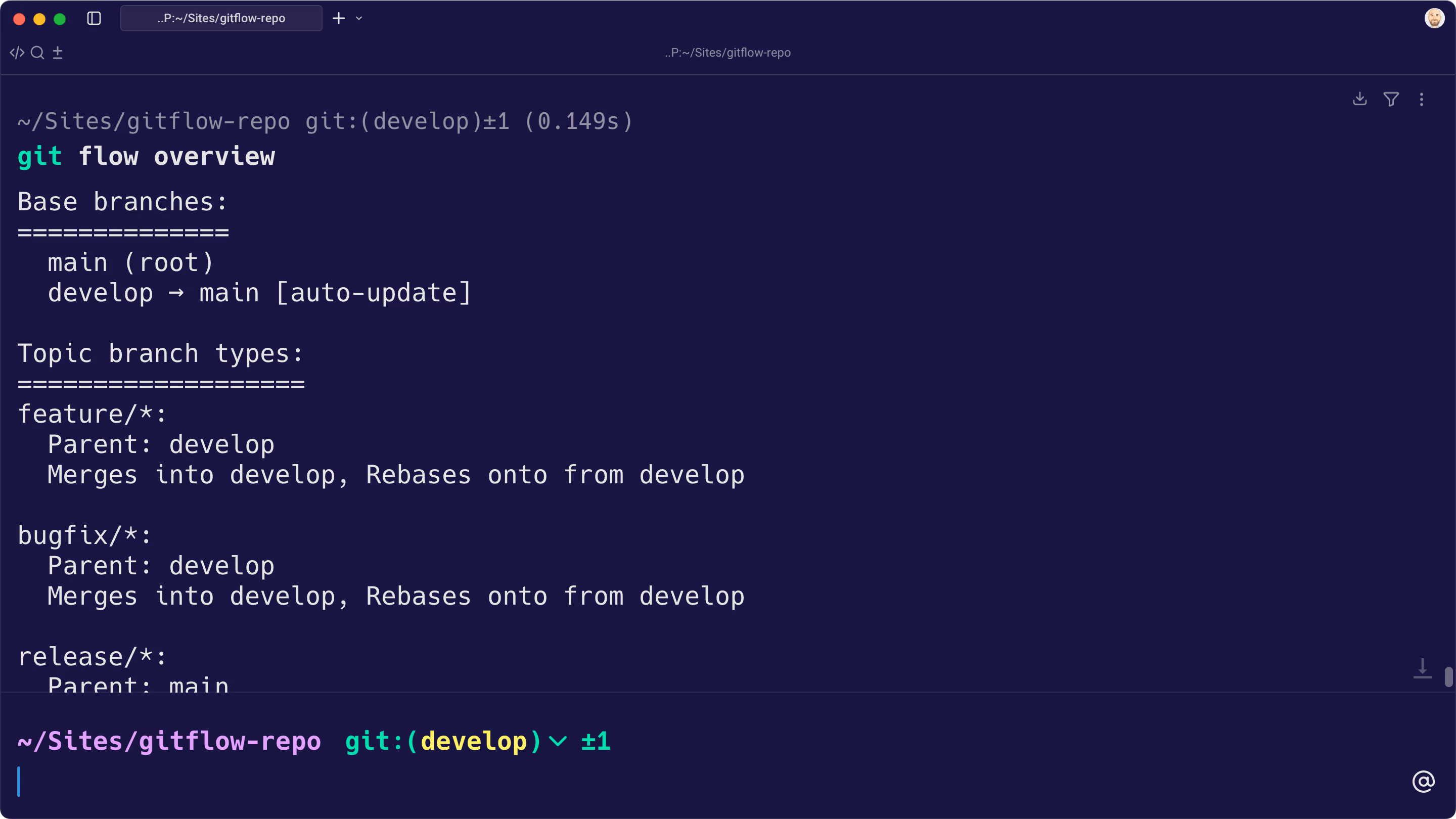
Task: Click the develop branch in prompt
Action: (474, 741)
